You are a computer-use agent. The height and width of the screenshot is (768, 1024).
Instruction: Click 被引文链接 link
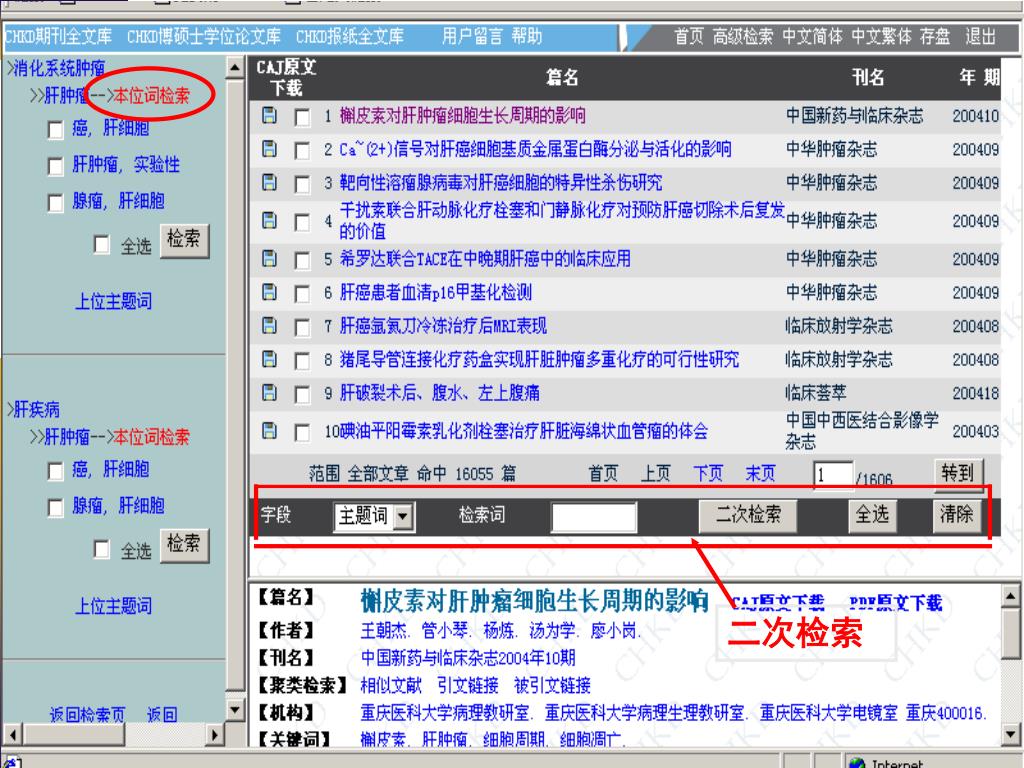[552, 685]
